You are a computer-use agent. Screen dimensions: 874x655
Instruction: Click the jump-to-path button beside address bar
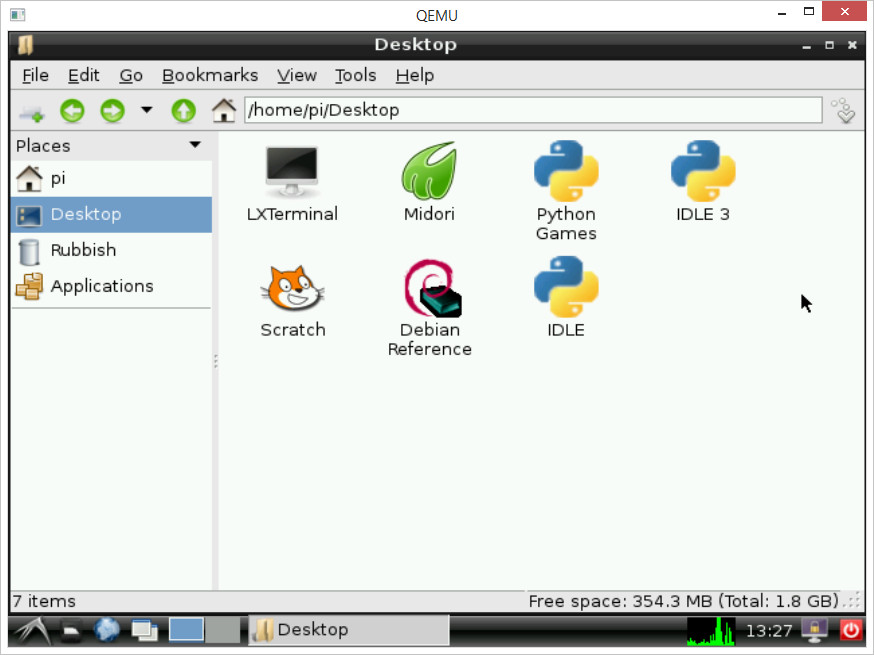(844, 110)
